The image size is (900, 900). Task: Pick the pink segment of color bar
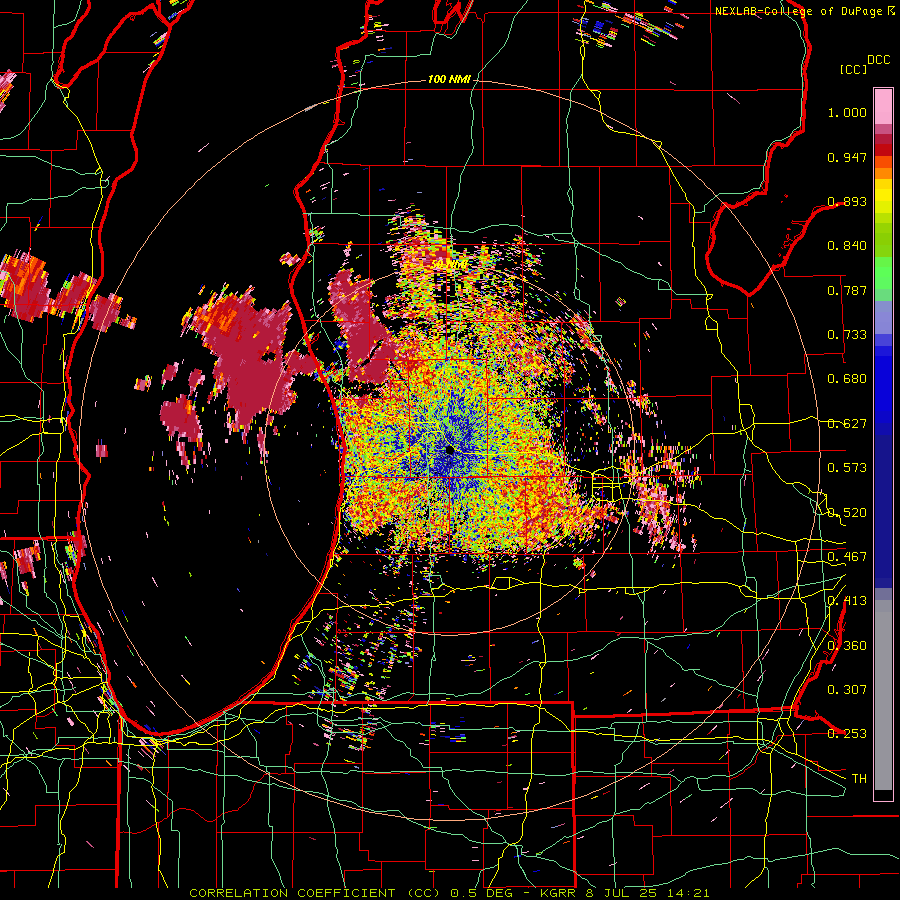click(x=883, y=107)
